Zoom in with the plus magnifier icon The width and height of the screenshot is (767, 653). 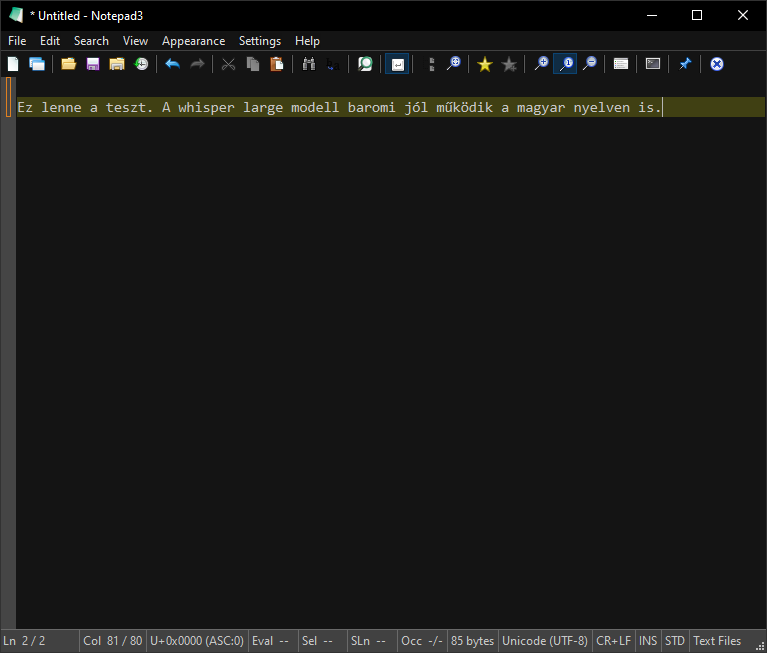(x=541, y=64)
